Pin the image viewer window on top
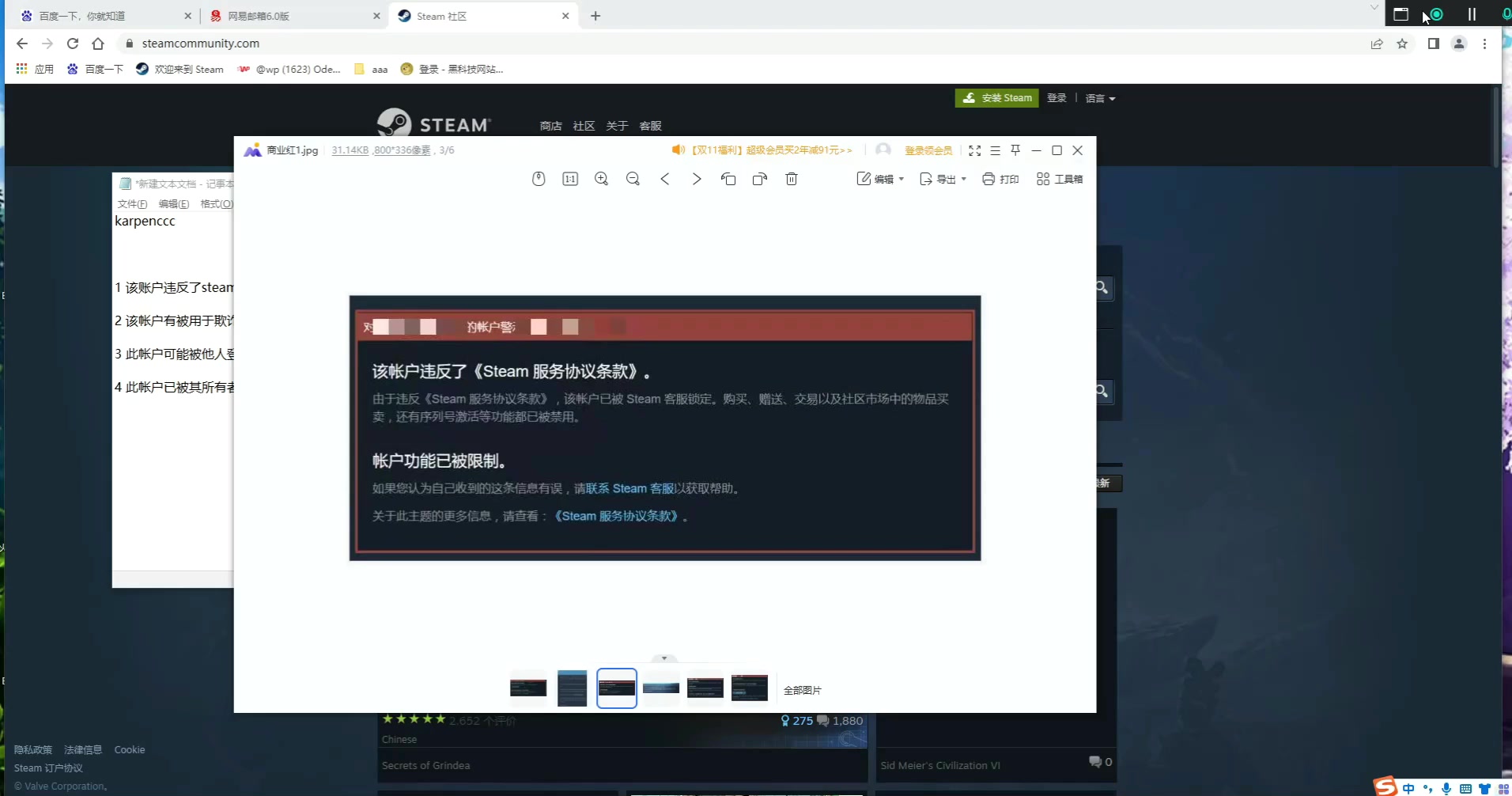 pyautogui.click(x=1016, y=150)
